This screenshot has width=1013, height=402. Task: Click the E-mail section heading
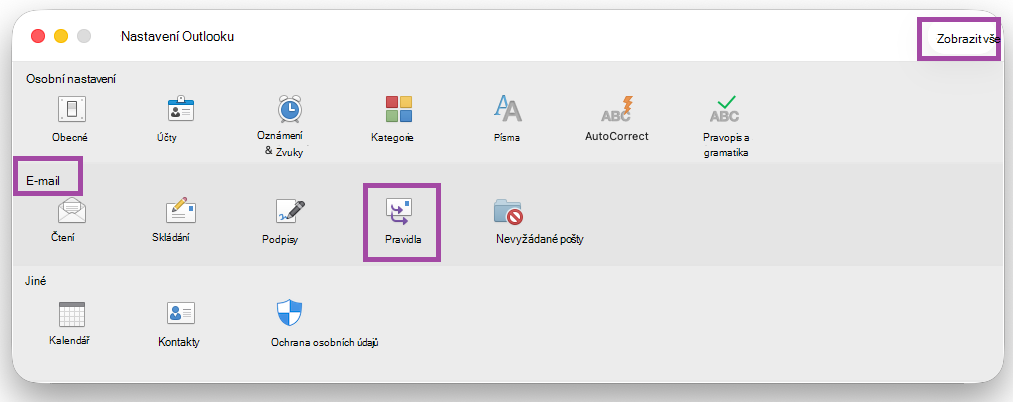43,181
